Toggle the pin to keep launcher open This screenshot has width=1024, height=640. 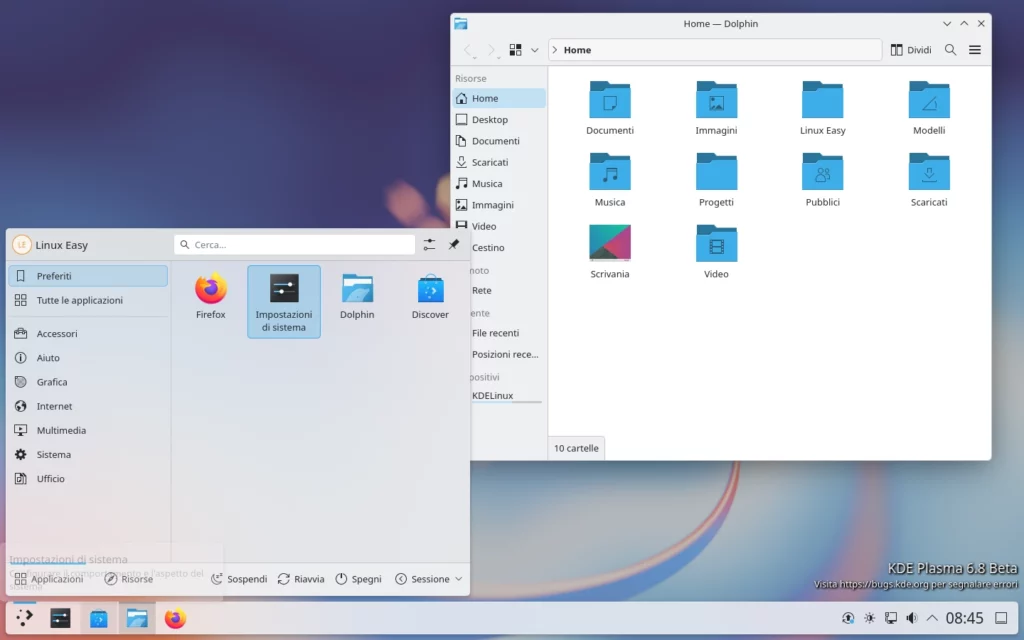click(x=454, y=244)
